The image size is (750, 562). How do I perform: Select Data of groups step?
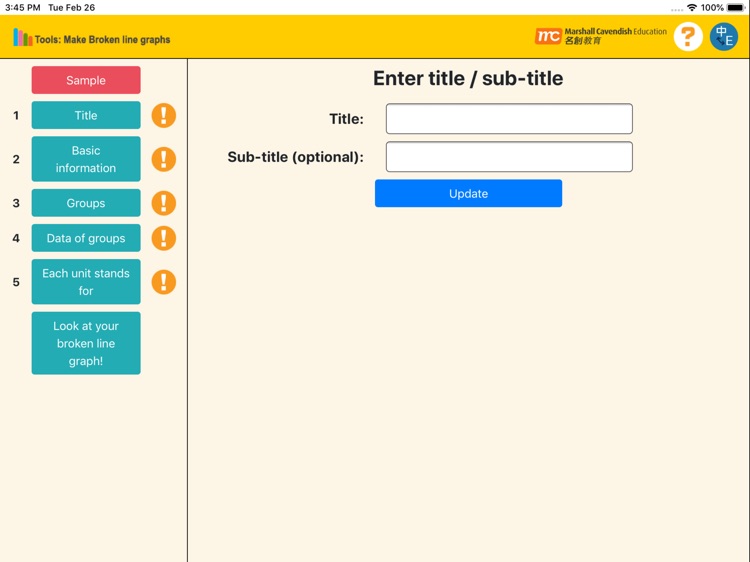coord(86,238)
